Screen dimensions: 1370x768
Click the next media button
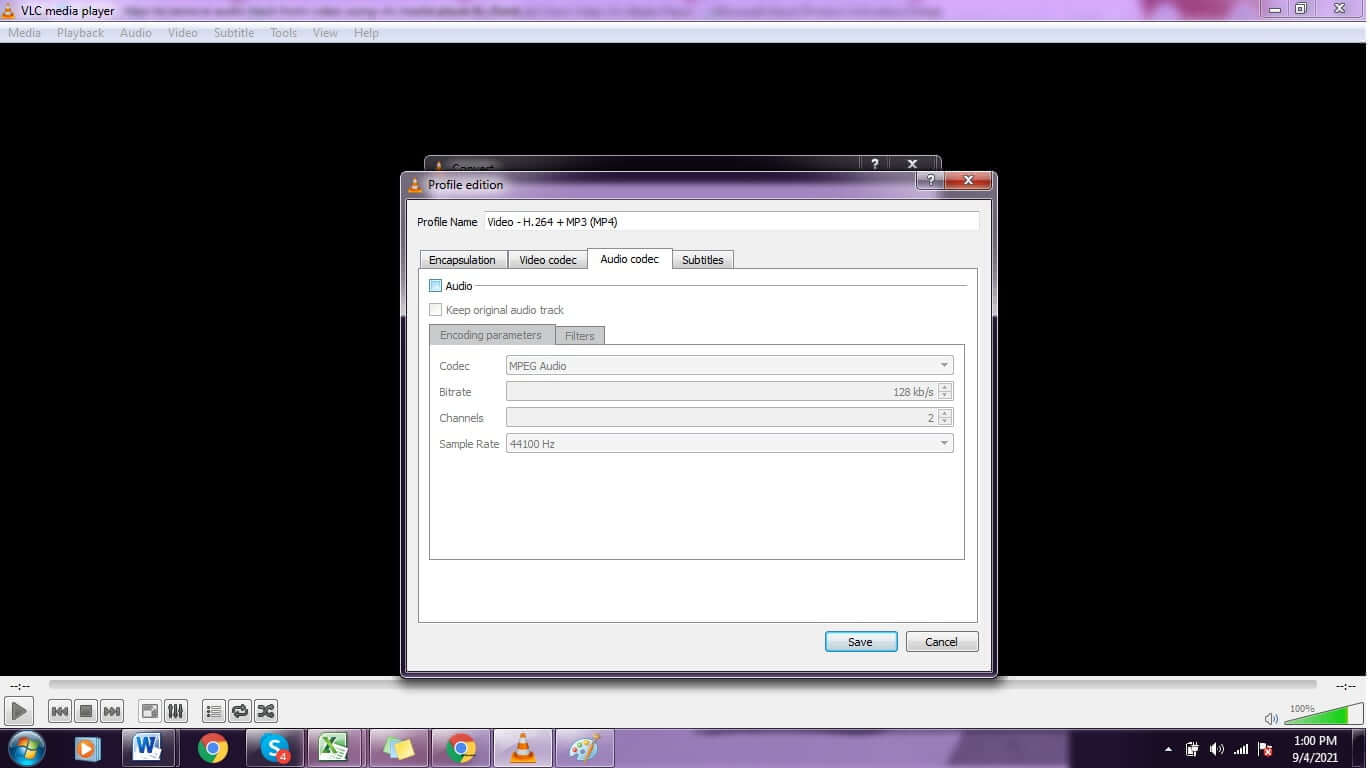click(112, 711)
